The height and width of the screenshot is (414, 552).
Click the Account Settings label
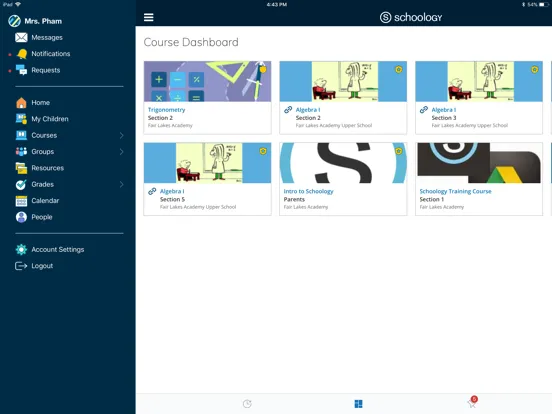click(x=58, y=250)
